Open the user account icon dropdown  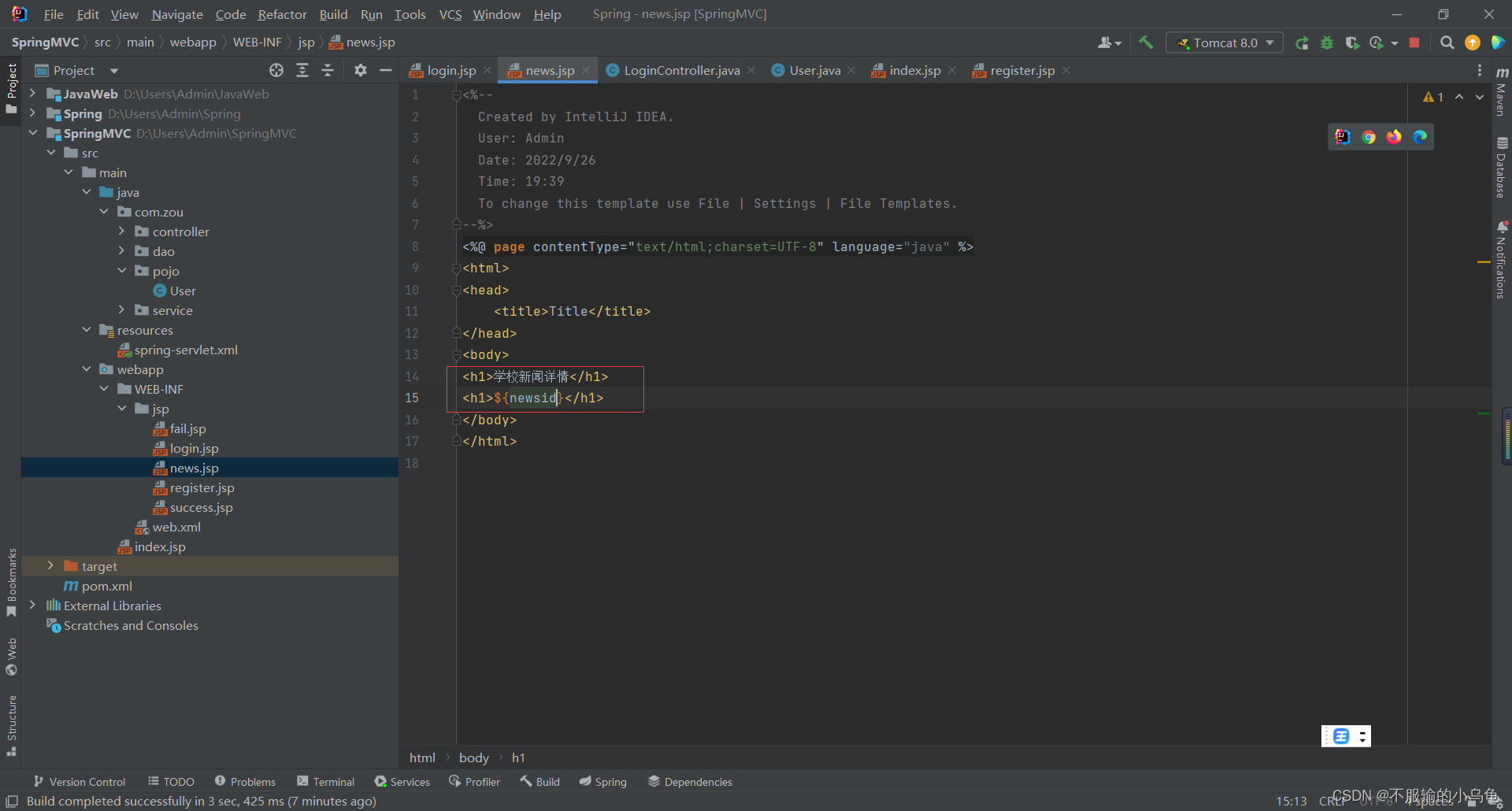[1110, 43]
